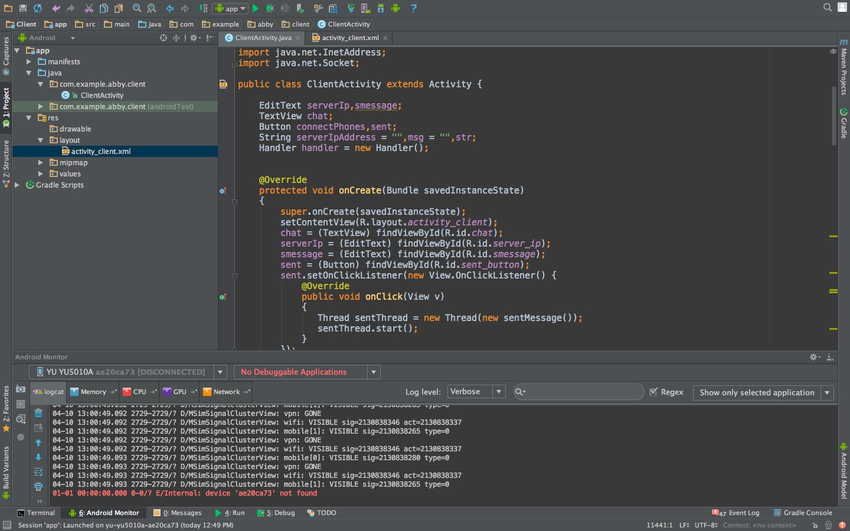
Task: Click the Save All floppy disk icon
Action: pyautogui.click(x=22, y=8)
